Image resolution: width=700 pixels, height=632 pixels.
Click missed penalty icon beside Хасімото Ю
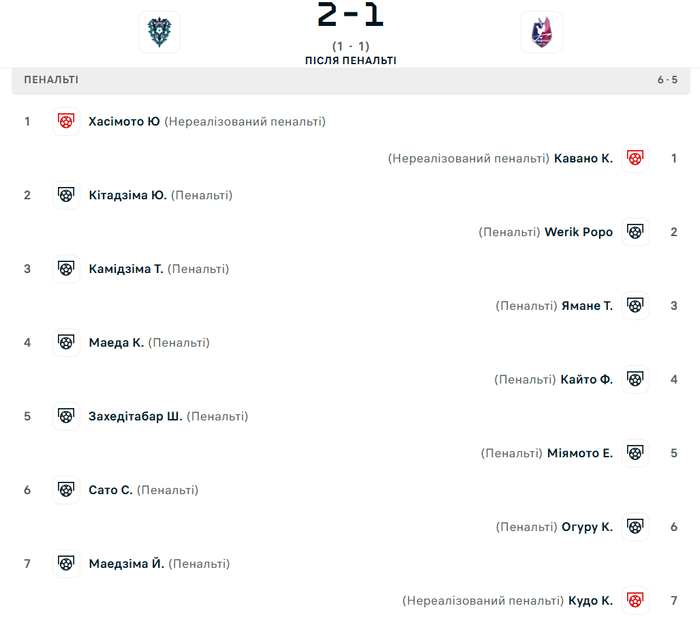[x=66, y=122]
